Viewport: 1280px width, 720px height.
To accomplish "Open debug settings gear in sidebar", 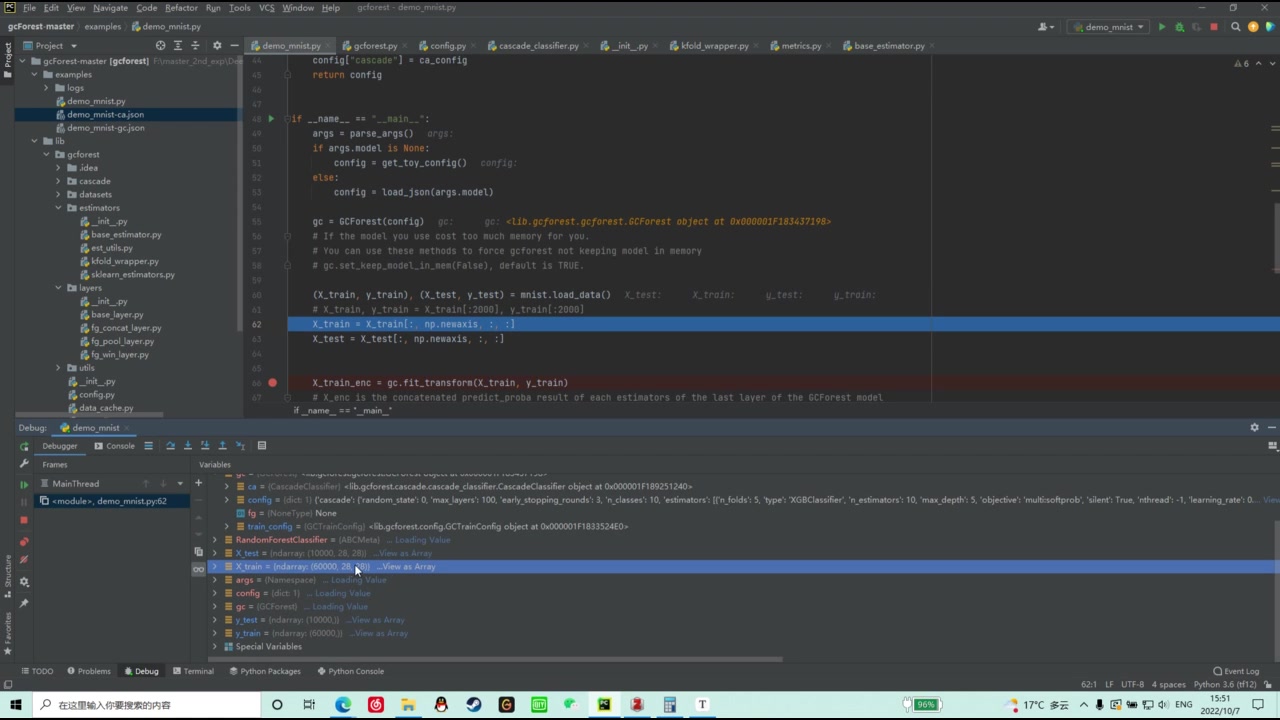I will pos(24,582).
